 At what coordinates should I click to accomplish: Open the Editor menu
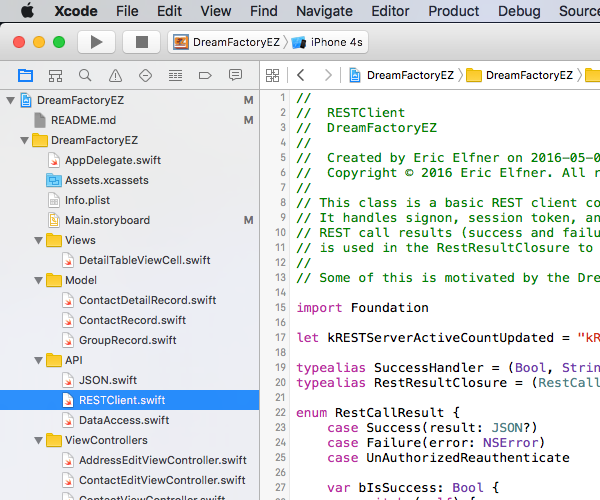(x=390, y=11)
